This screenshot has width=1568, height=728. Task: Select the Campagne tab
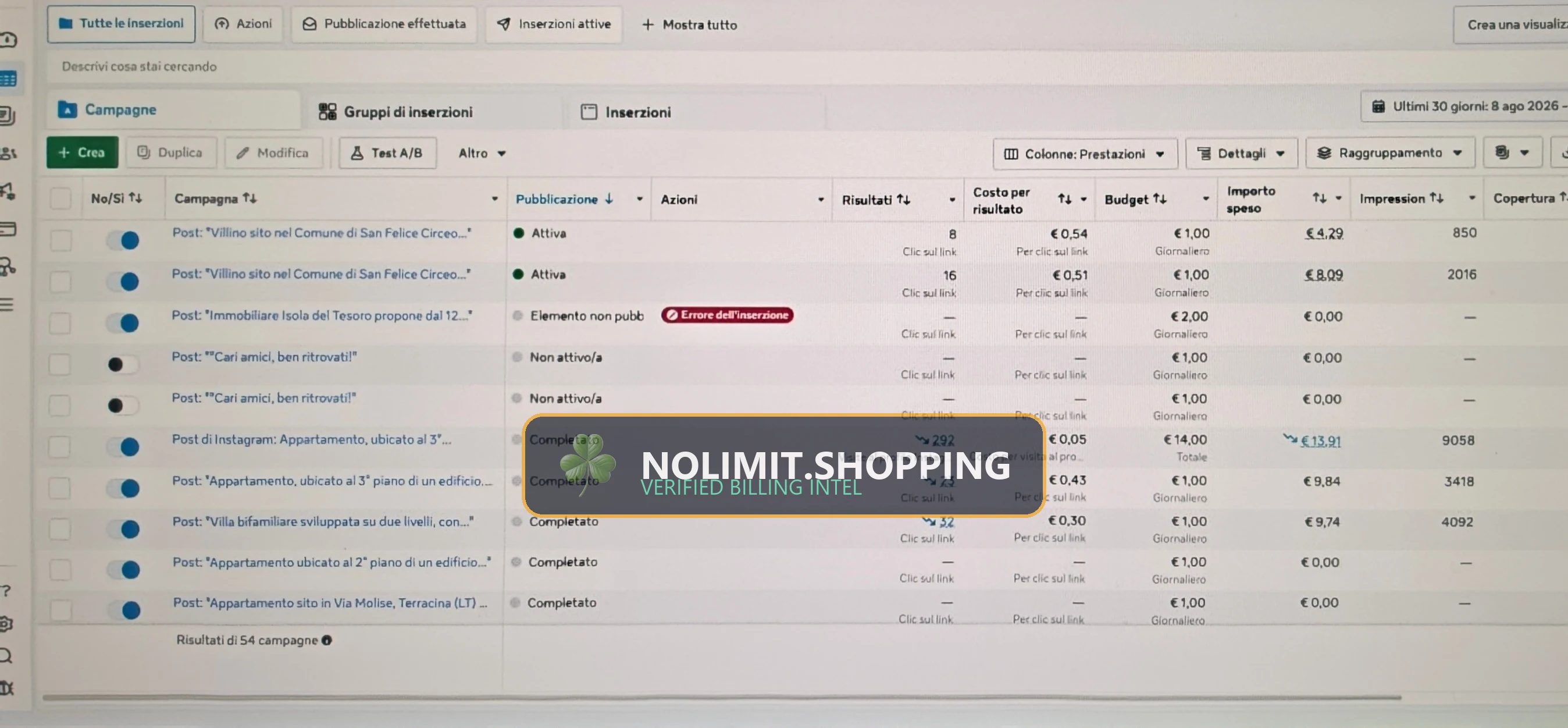pyautogui.click(x=173, y=109)
